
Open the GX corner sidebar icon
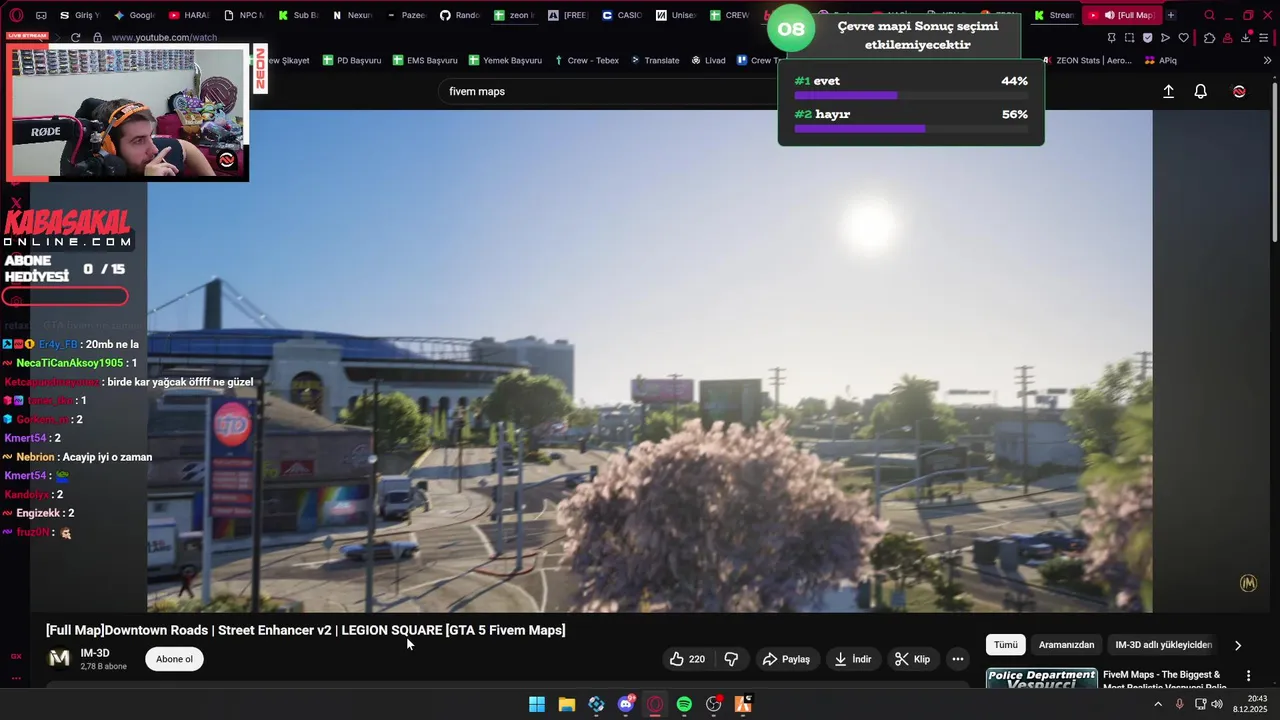[16, 656]
